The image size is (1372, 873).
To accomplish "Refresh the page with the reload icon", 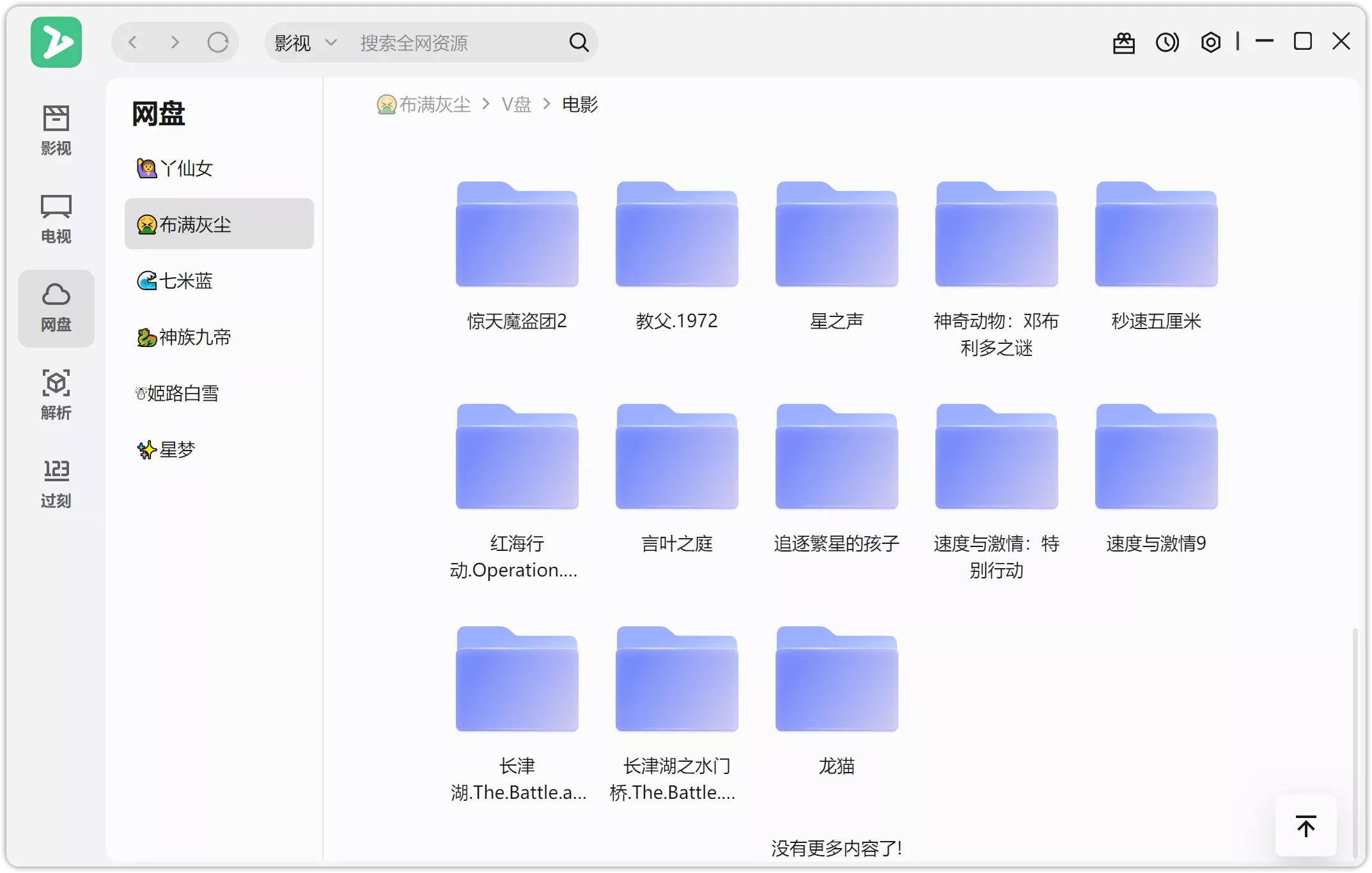I will pyautogui.click(x=218, y=42).
